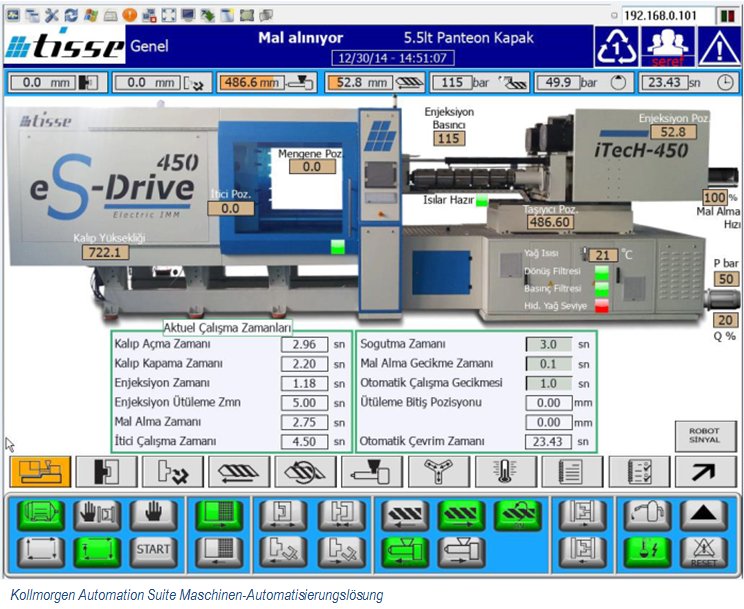This screenshot has height=609, width=744.
Task: Click the new window icon with star
Action: [x=227, y=15]
